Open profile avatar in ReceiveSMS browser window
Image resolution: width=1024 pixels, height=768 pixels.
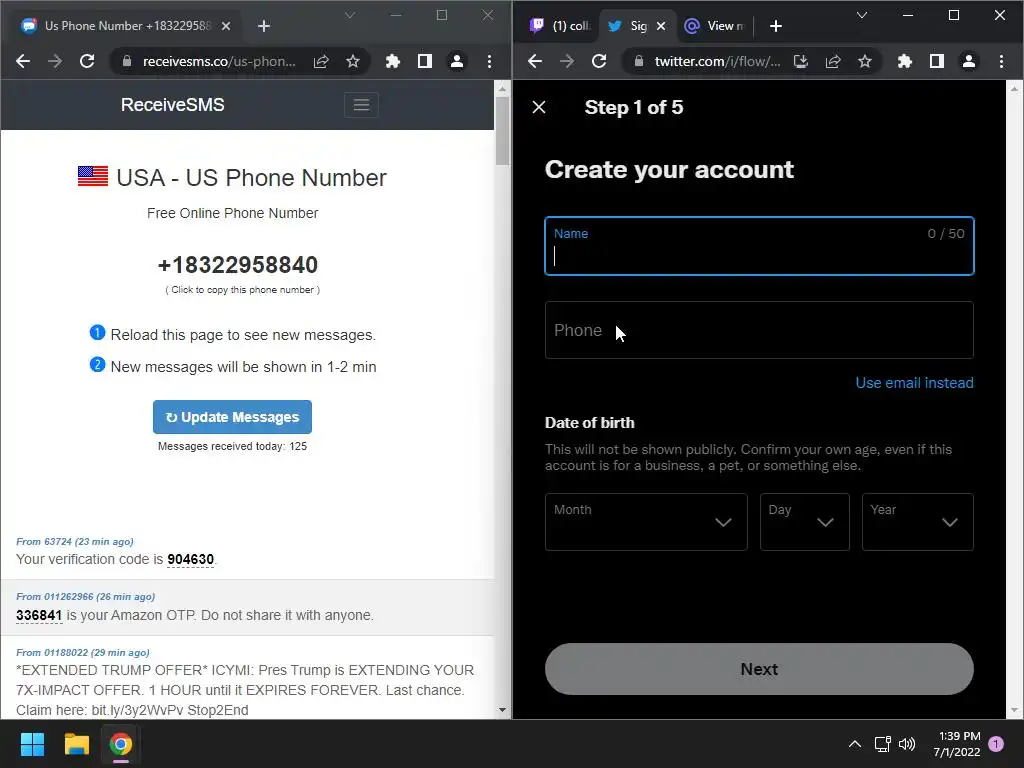click(456, 61)
